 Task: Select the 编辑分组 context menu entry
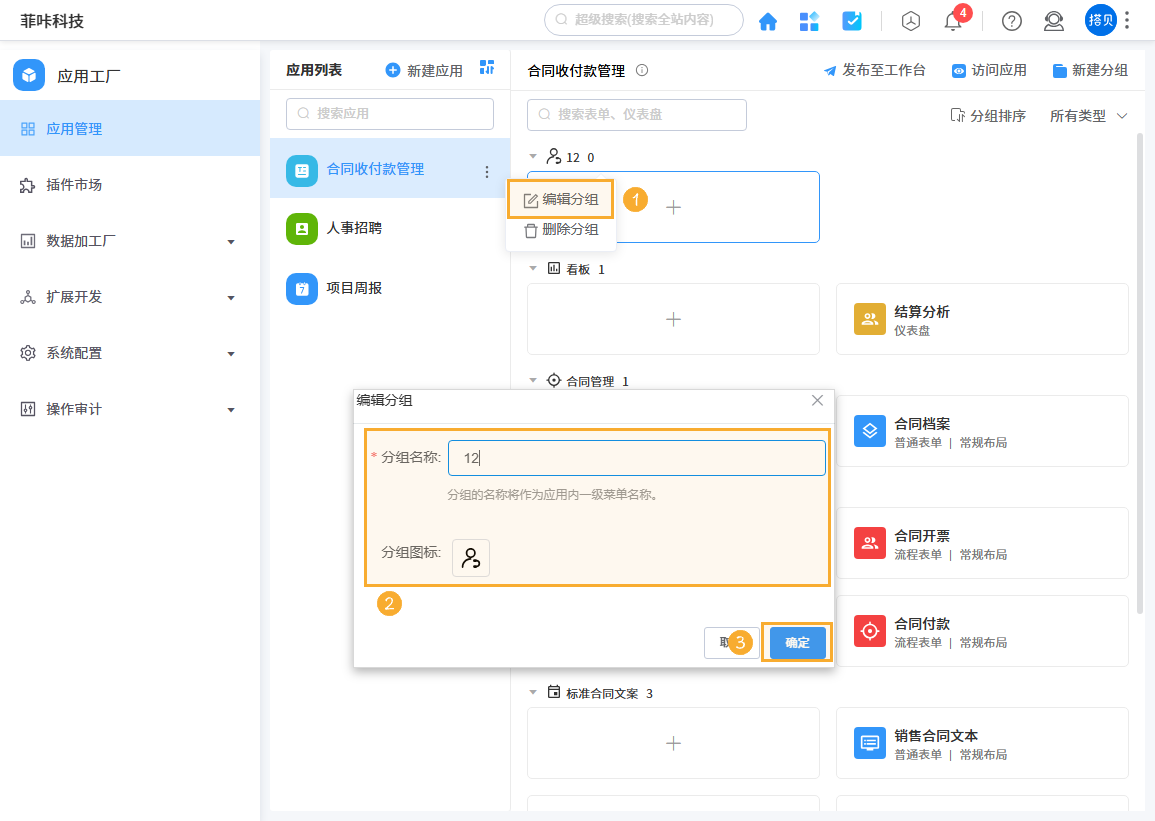coord(561,198)
